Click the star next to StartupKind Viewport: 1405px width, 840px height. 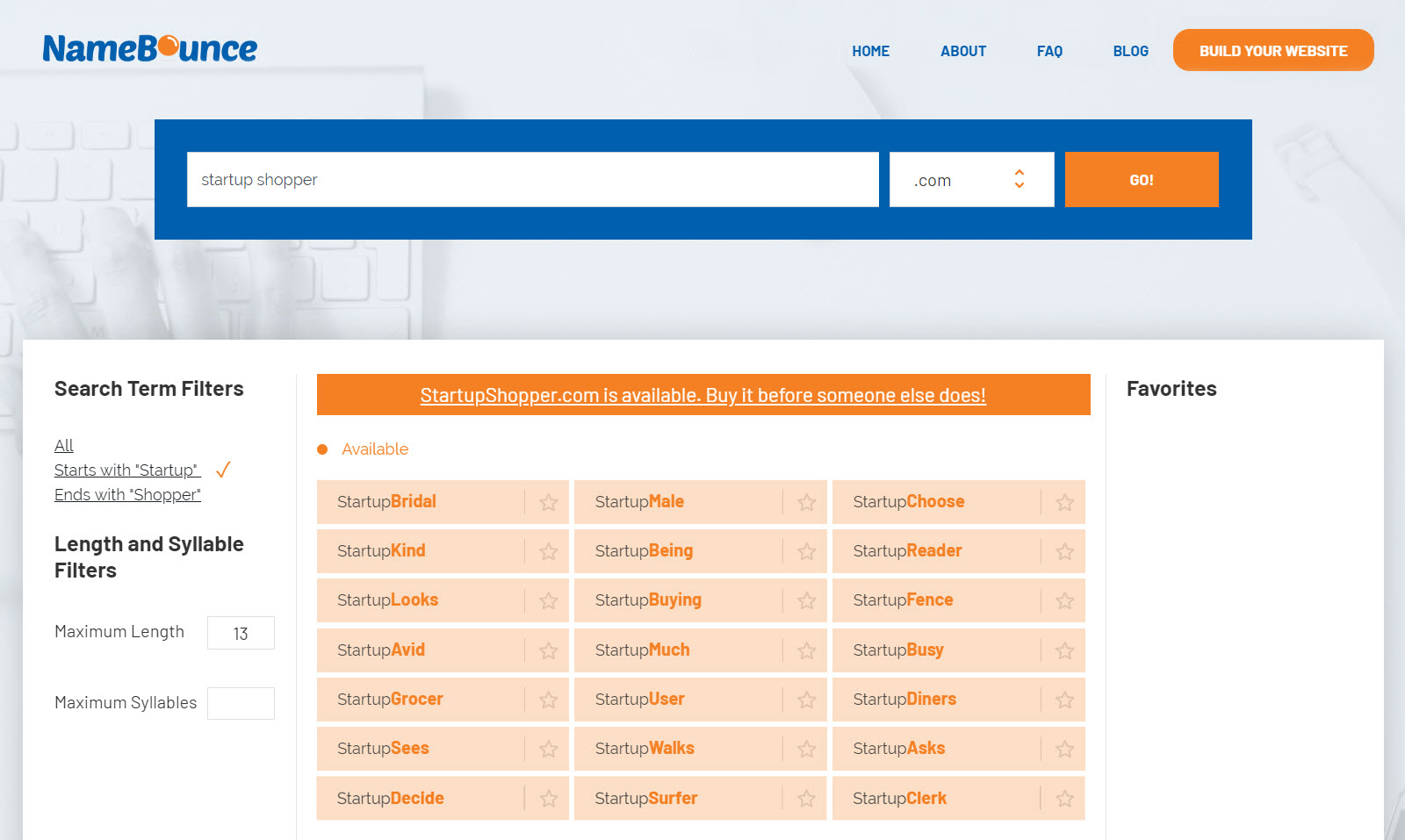point(549,551)
